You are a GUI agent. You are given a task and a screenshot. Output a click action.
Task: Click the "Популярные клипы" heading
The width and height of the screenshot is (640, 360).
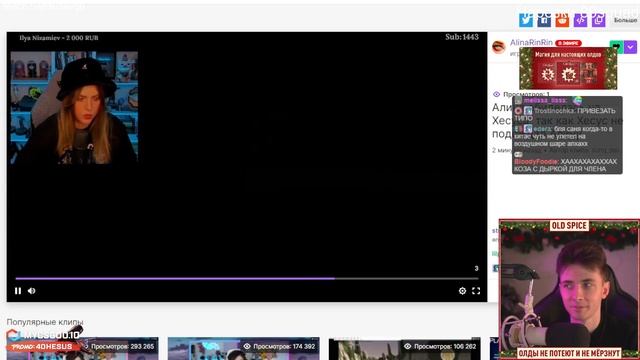coord(45,322)
